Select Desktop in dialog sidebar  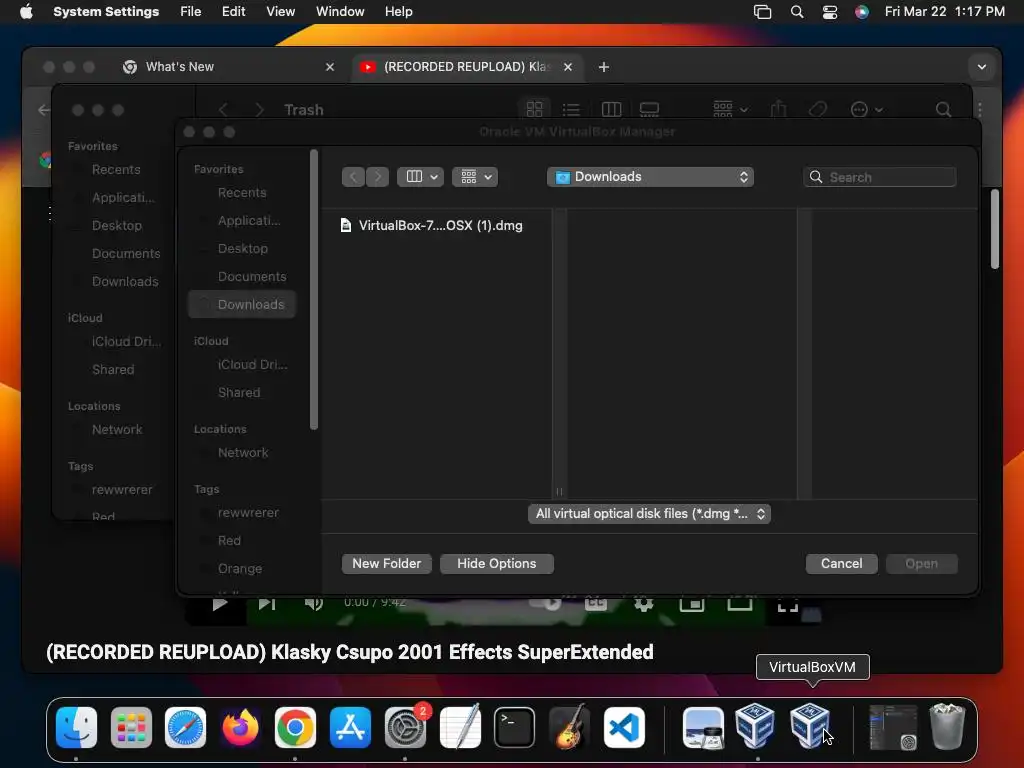tap(242, 248)
